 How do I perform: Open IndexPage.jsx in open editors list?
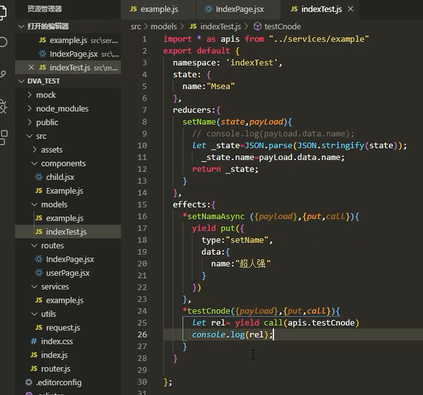click(x=68, y=54)
